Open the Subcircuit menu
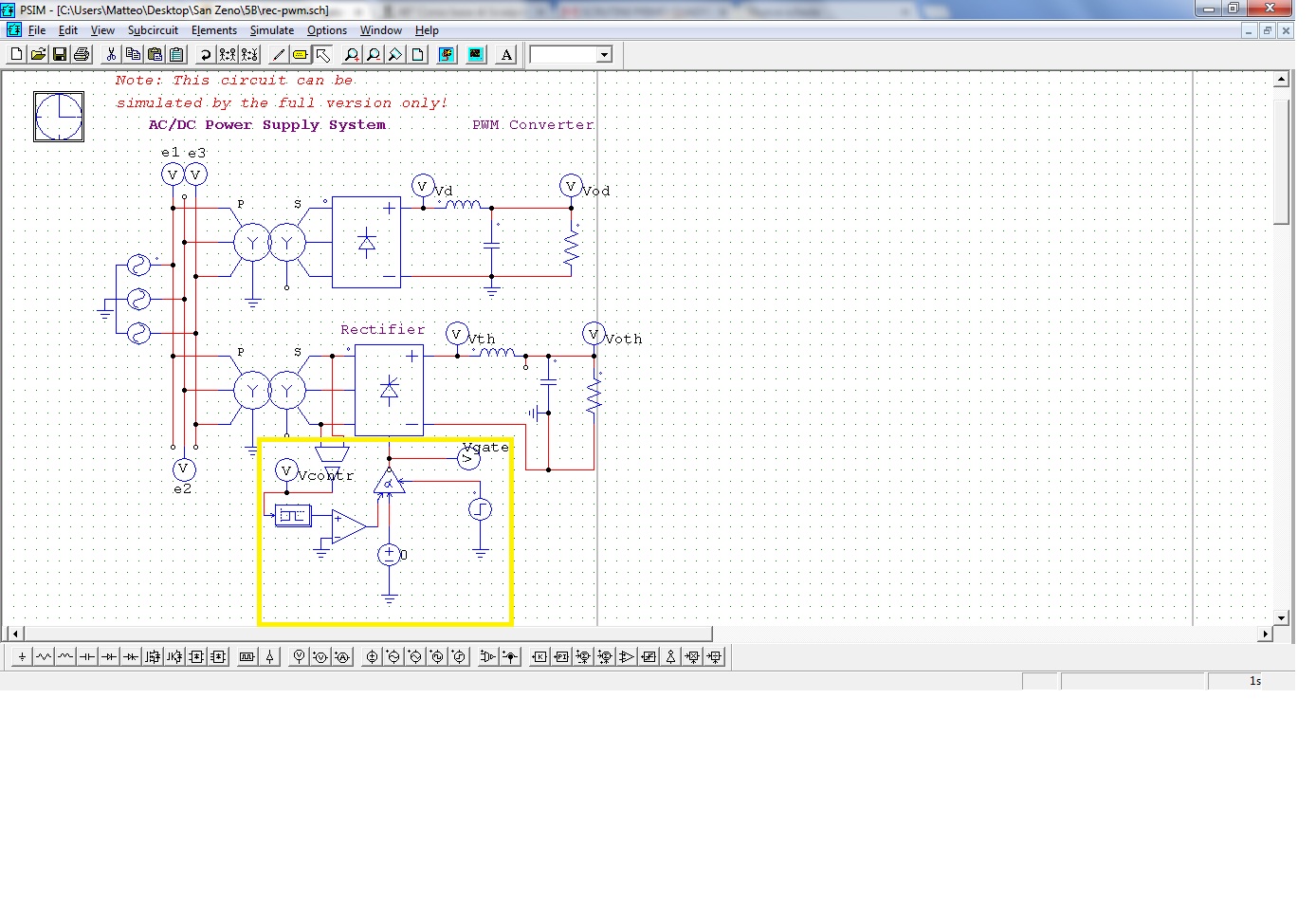Screen dimensions: 1316x901 (153, 30)
